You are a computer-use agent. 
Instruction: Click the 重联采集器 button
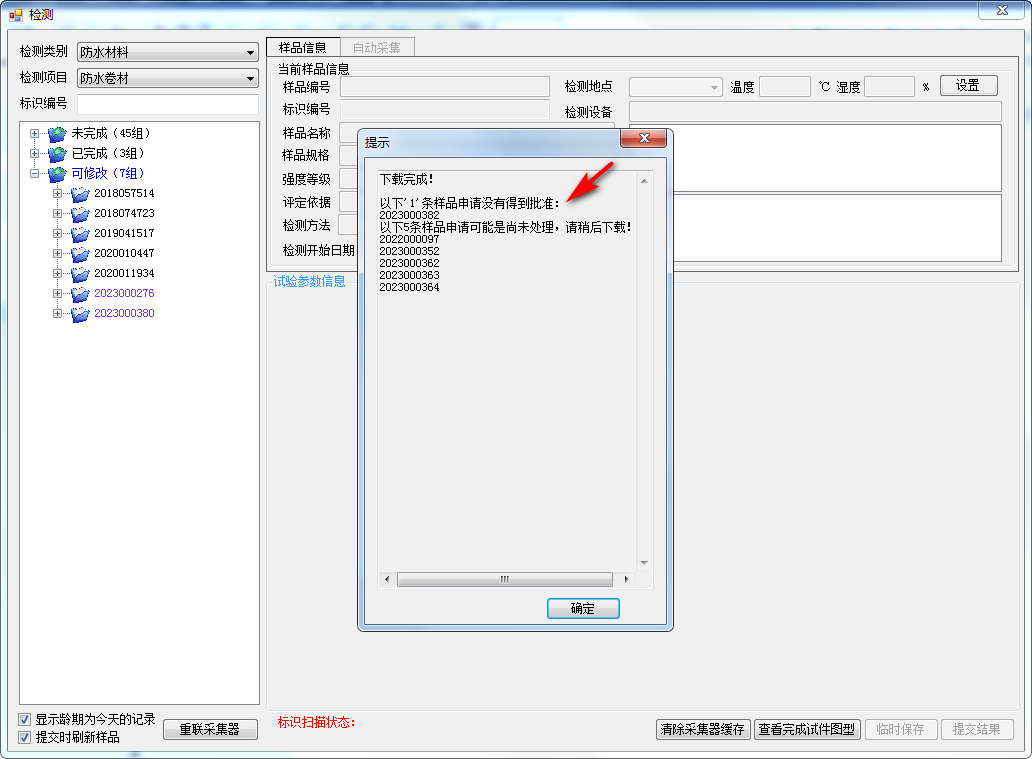210,729
